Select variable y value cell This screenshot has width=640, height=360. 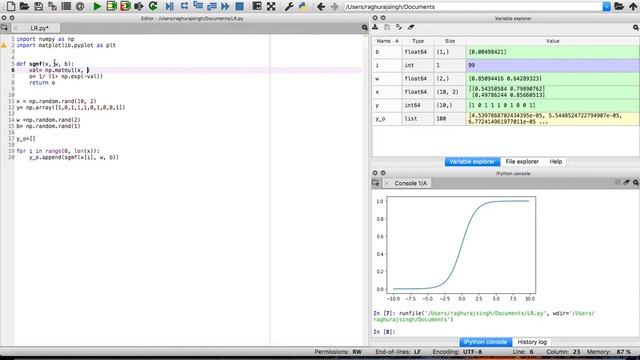553,105
